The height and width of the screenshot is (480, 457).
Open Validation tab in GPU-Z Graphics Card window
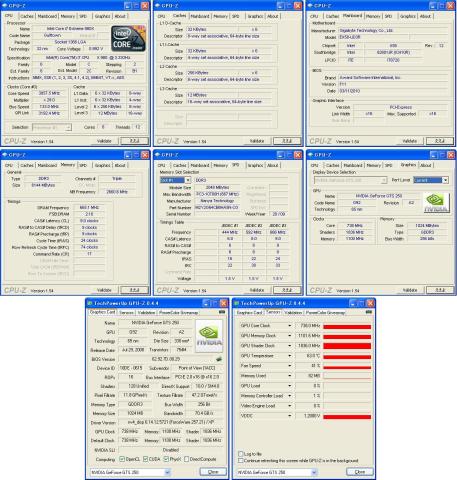[146, 312]
